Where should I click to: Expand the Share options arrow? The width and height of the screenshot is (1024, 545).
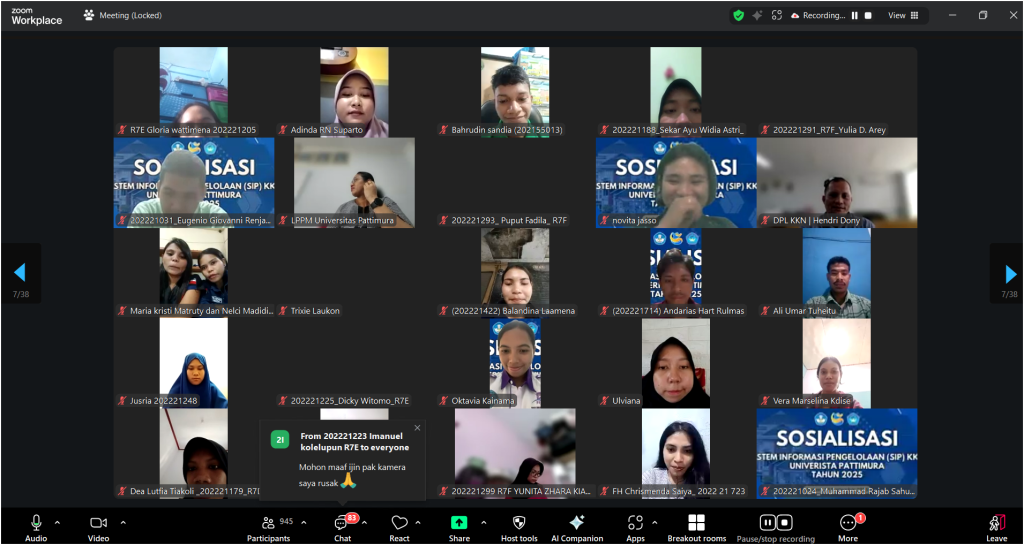tap(484, 522)
